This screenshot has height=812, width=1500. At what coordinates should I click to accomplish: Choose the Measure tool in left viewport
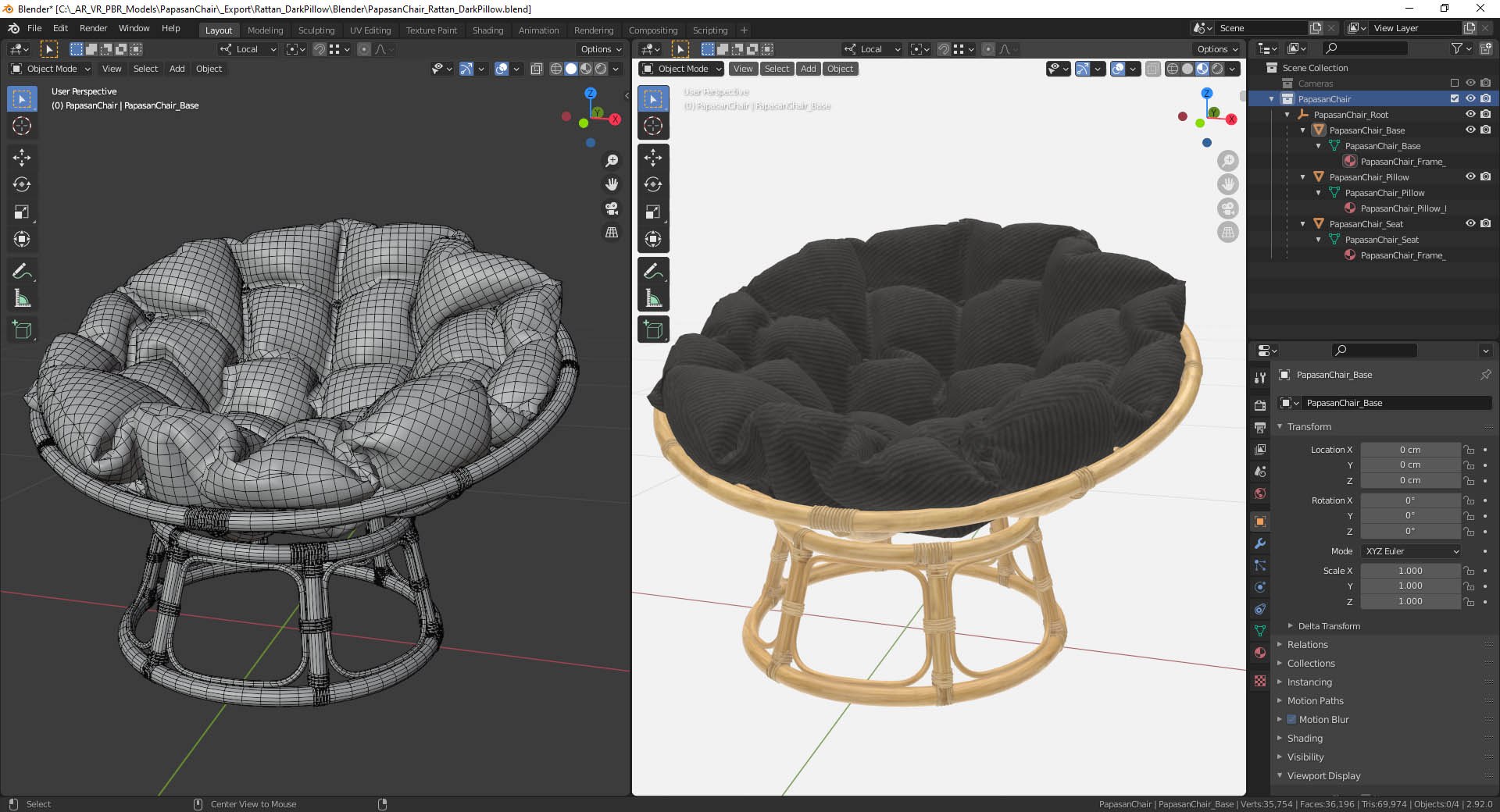(x=22, y=298)
